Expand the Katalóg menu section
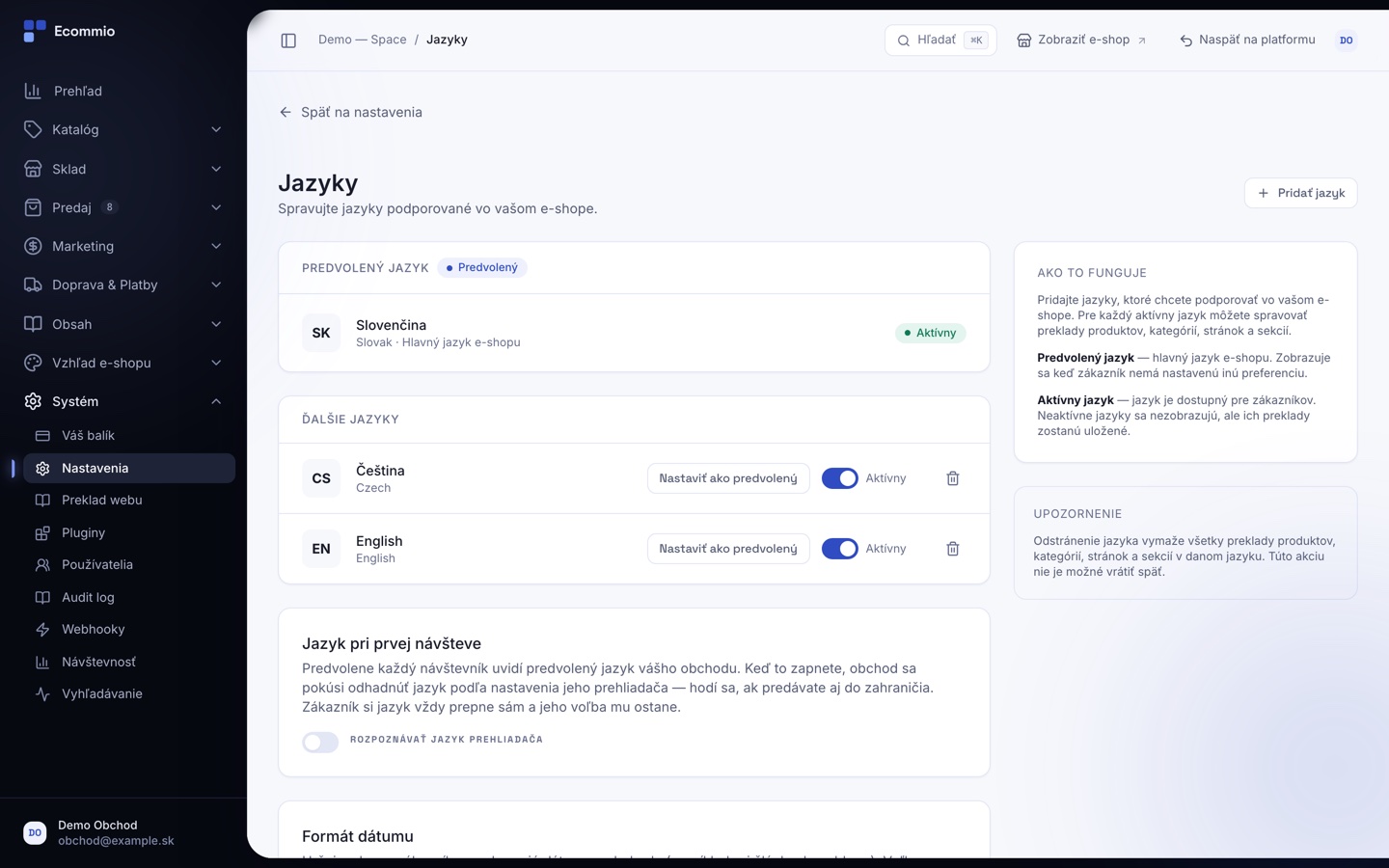Viewport: 1389px width, 868px height. [123, 130]
